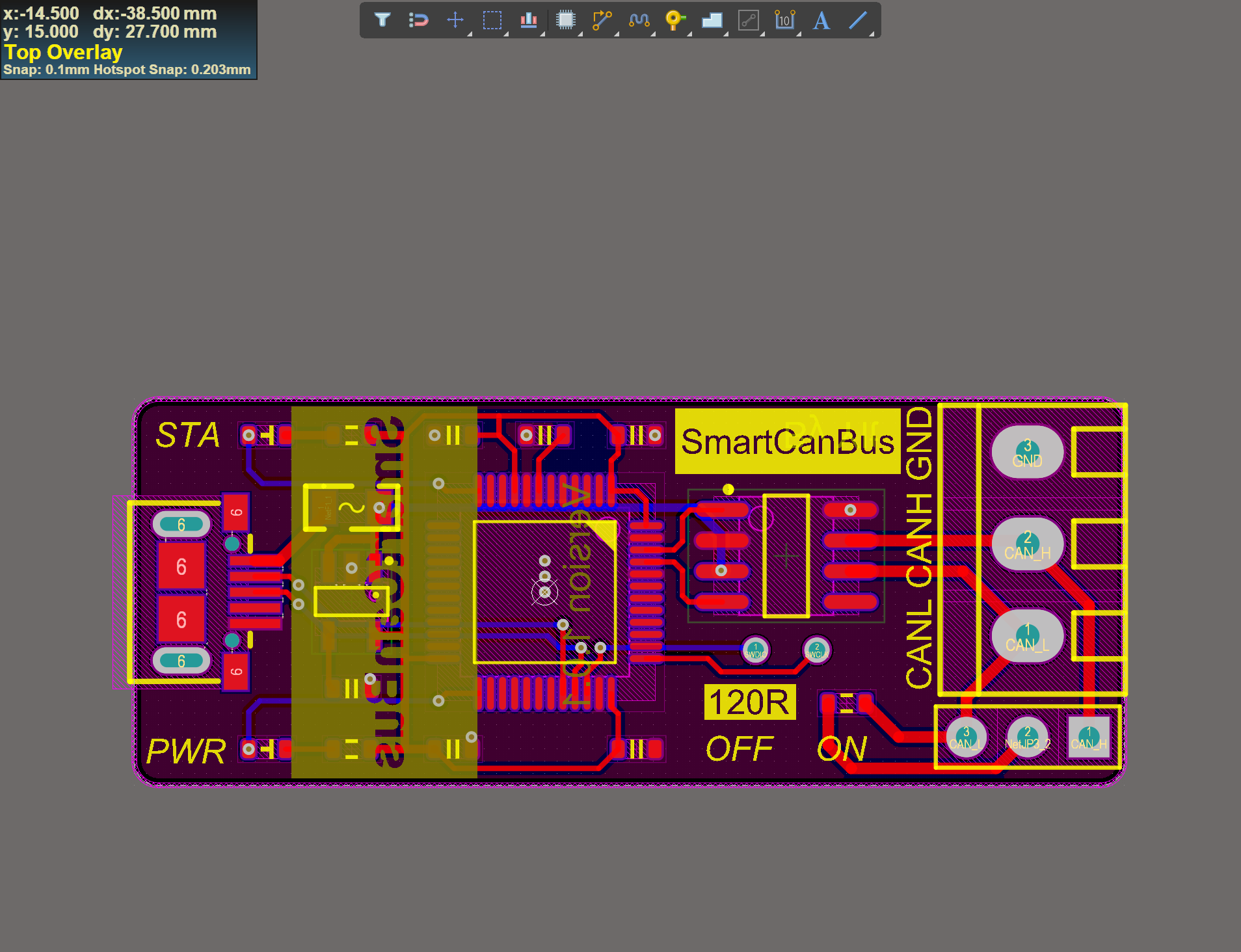Select the place polygon pour tool

tap(712, 20)
